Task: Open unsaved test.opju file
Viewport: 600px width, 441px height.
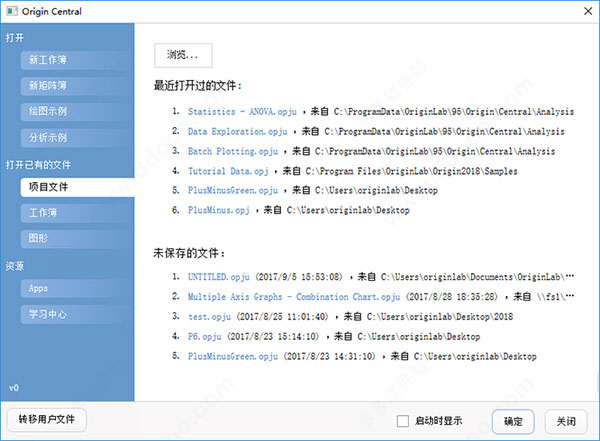Action: coord(209,317)
